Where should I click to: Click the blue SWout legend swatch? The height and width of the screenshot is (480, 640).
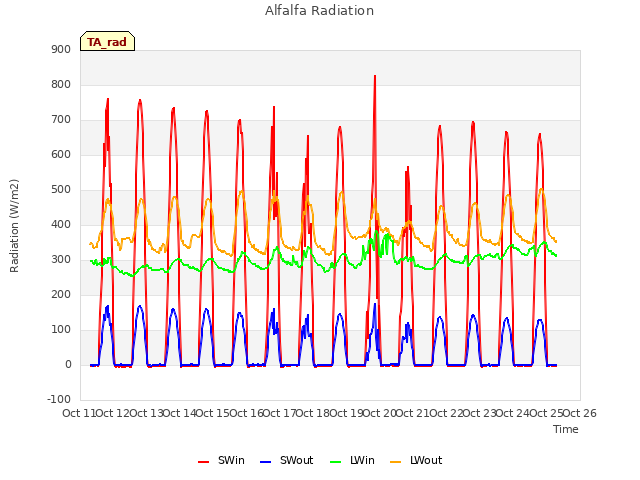click(265, 462)
